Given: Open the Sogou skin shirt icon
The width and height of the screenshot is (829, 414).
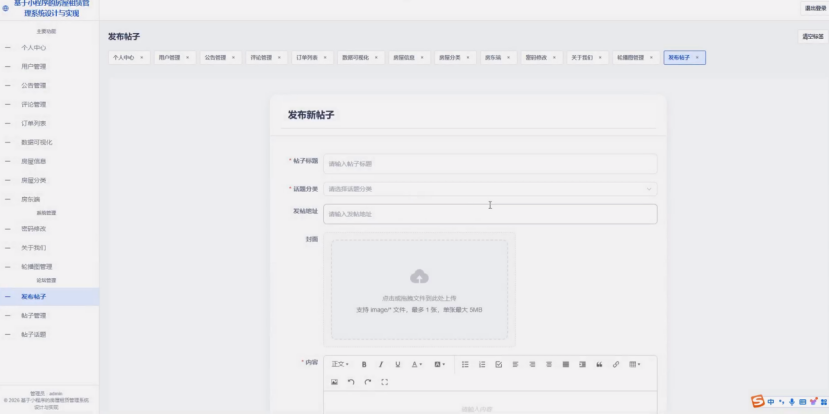Looking at the screenshot, I should pyautogui.click(x=813, y=402).
